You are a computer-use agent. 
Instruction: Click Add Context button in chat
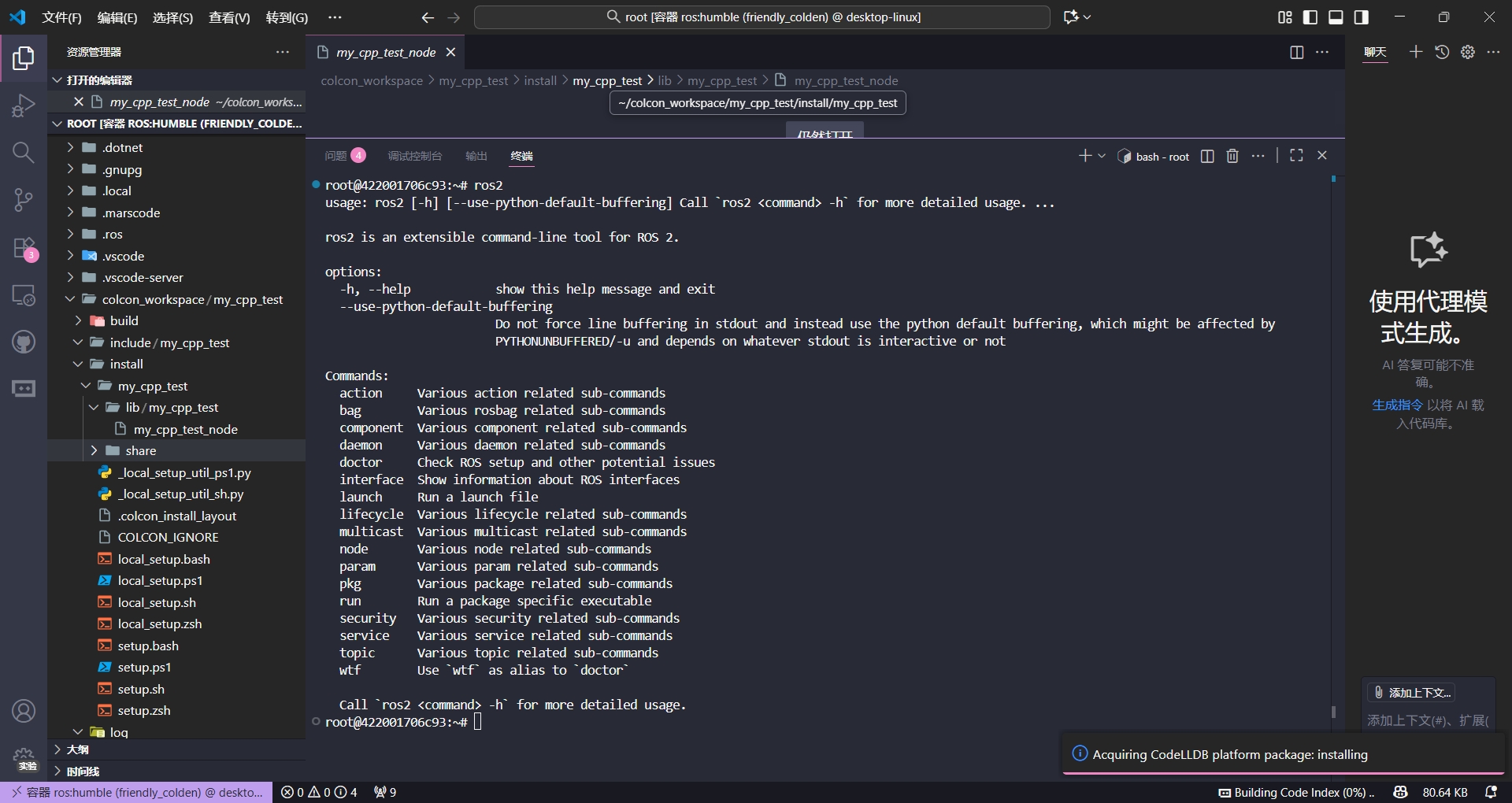tap(1411, 693)
